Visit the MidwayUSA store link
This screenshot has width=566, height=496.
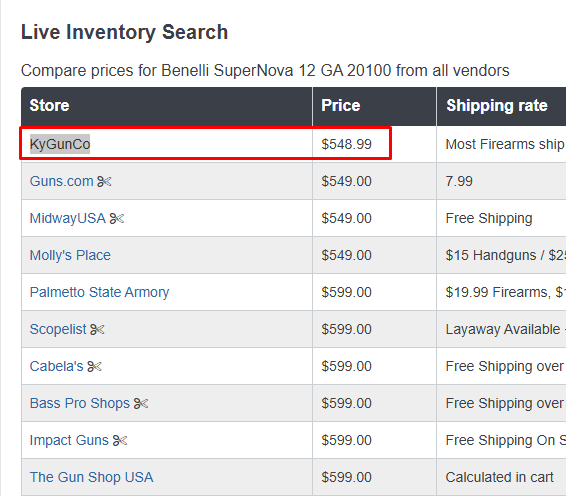[68, 218]
